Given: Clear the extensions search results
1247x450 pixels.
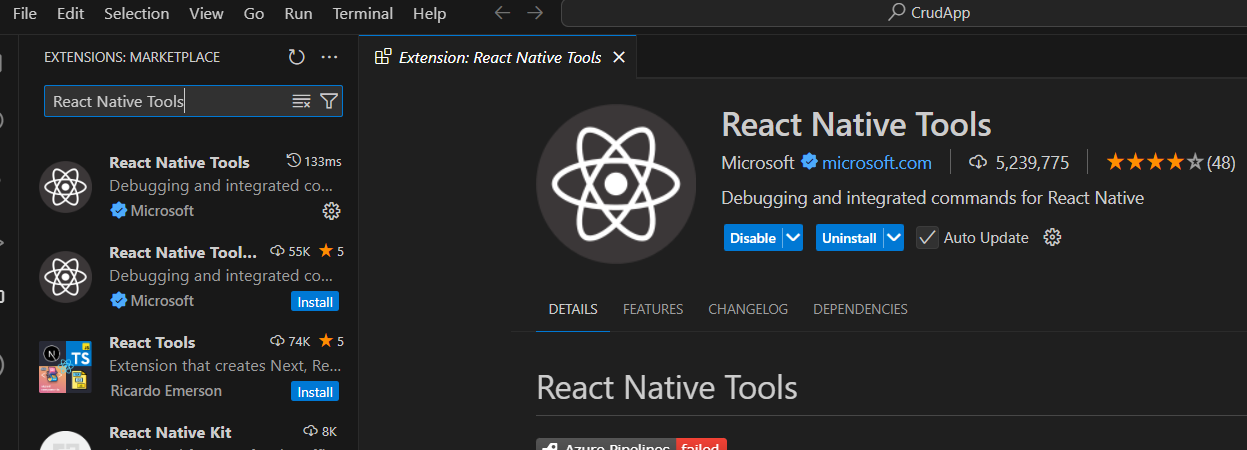Looking at the screenshot, I should coord(301,101).
